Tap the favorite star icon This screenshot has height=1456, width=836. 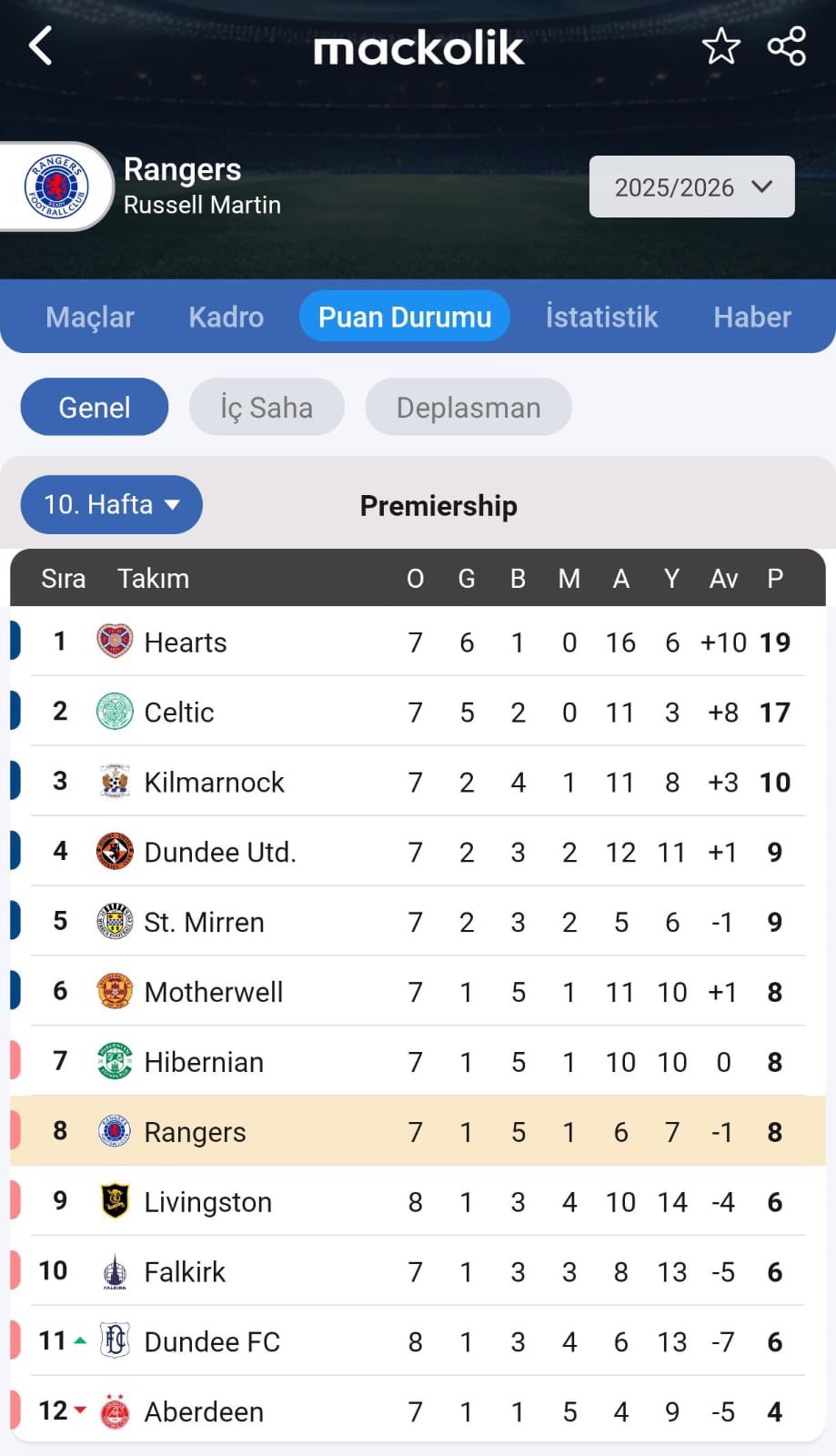click(720, 46)
